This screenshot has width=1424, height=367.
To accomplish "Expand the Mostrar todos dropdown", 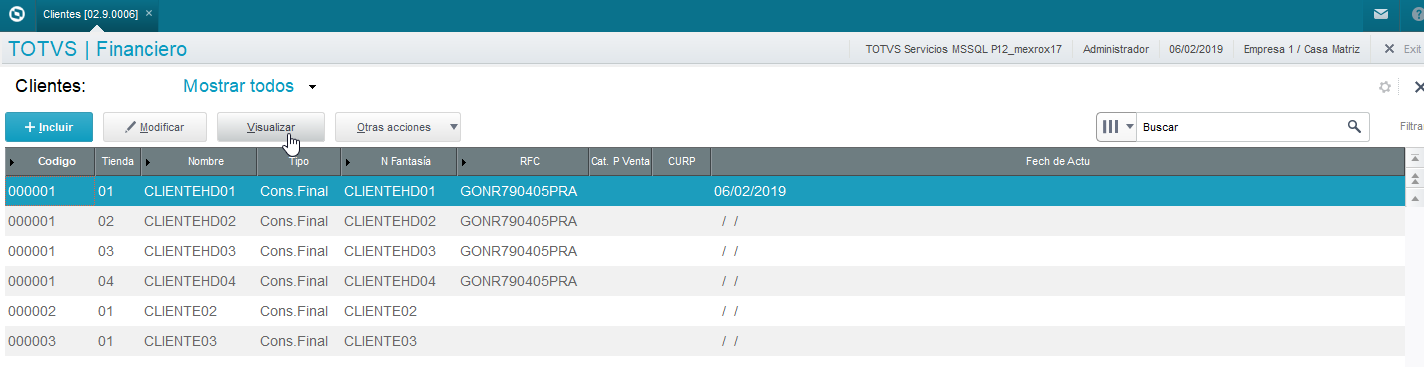I will pos(312,87).
